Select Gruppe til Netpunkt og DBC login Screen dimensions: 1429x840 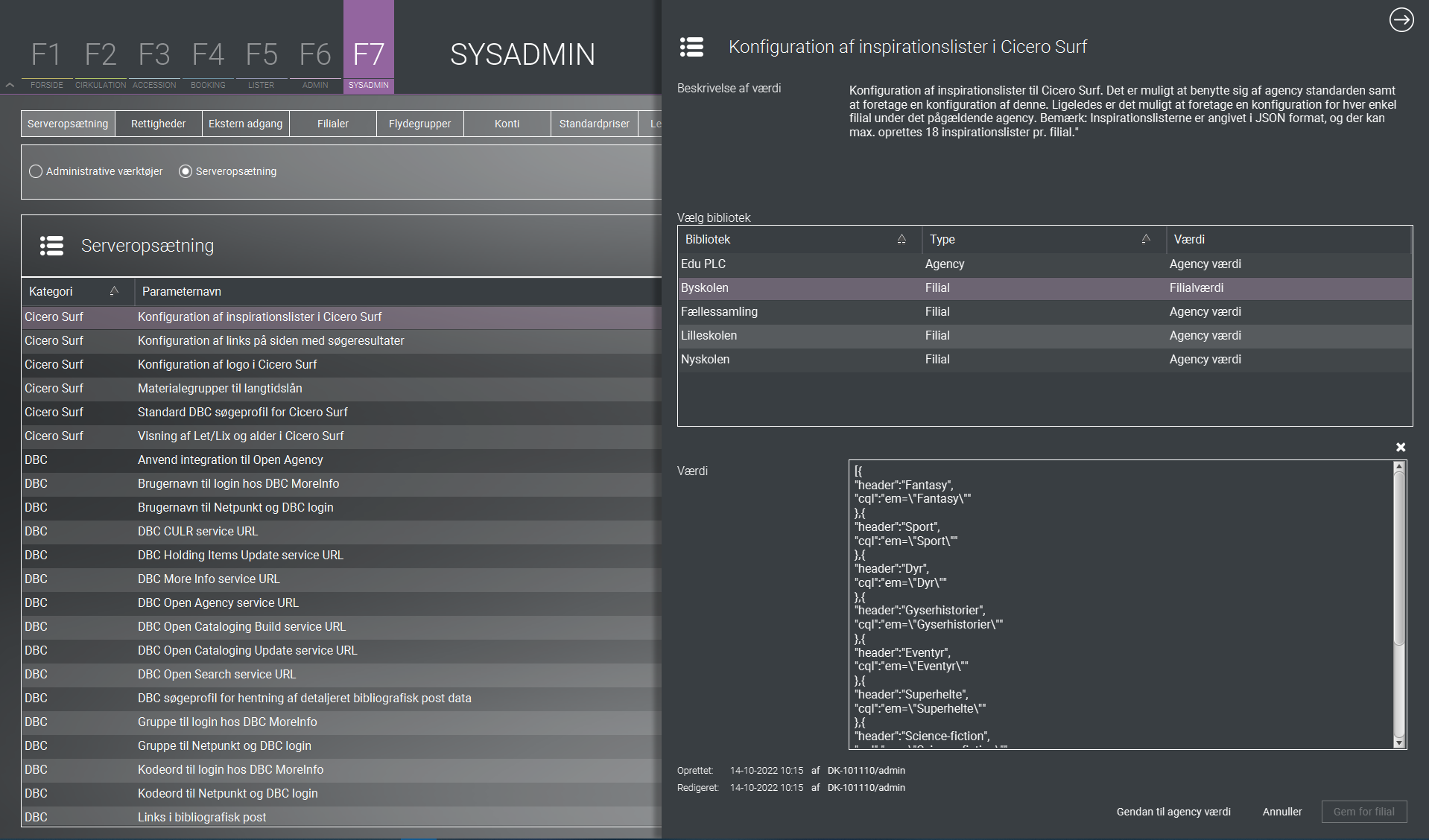pos(342,746)
